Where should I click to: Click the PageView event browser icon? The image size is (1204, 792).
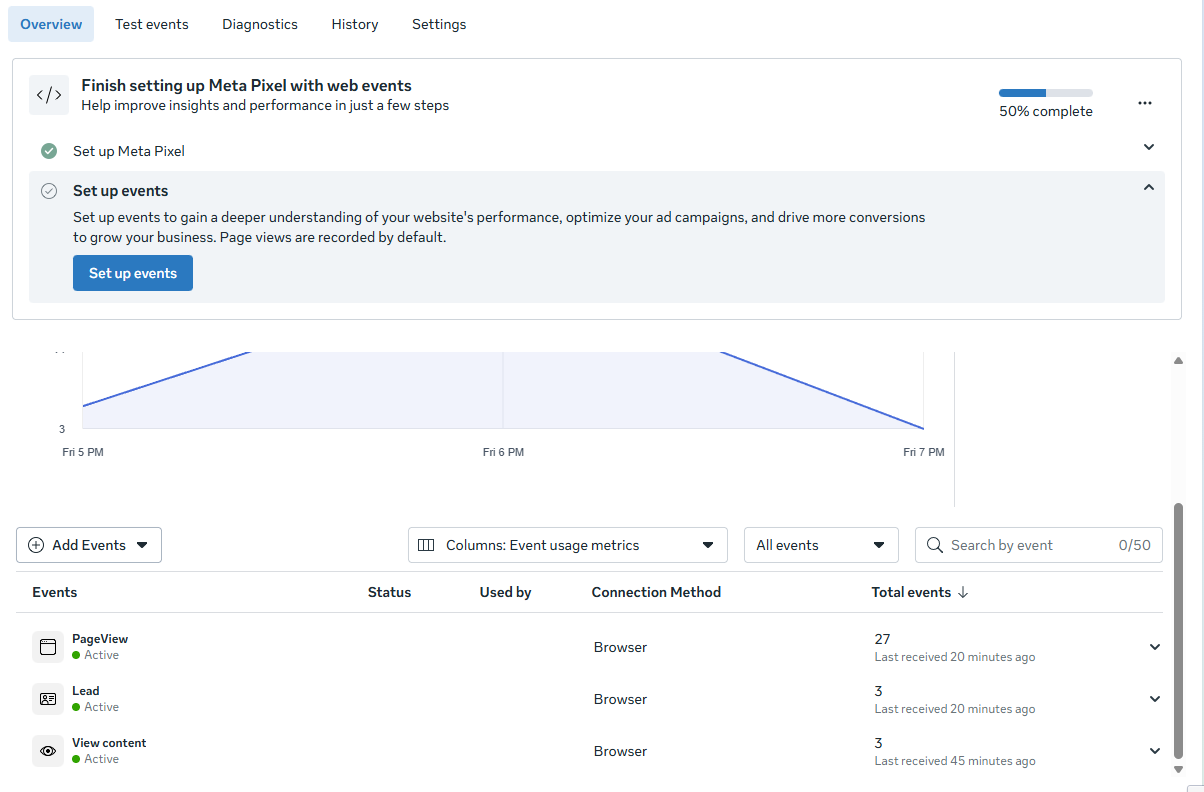(48, 647)
